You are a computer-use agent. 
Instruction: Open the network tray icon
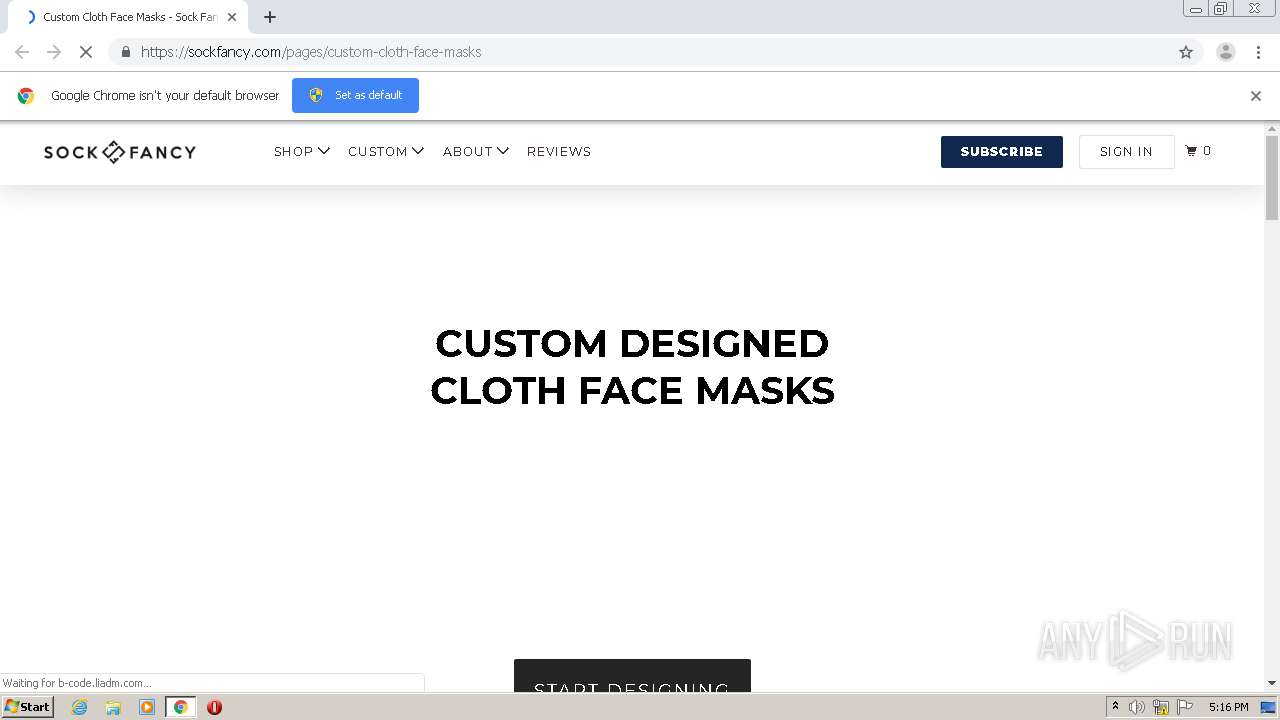[x=1161, y=707]
